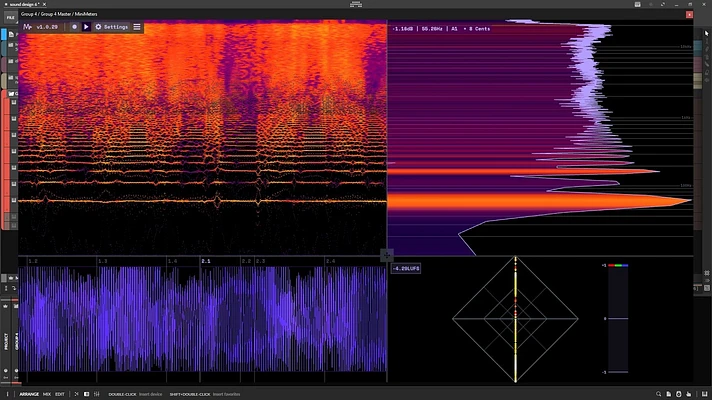Click the vertical dots icon before ARRANGE

click(7, 394)
